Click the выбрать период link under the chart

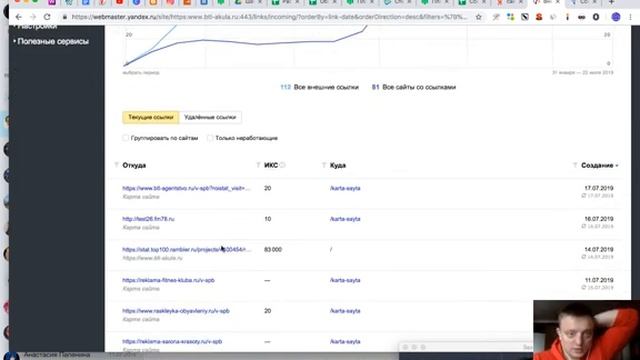click(x=141, y=73)
